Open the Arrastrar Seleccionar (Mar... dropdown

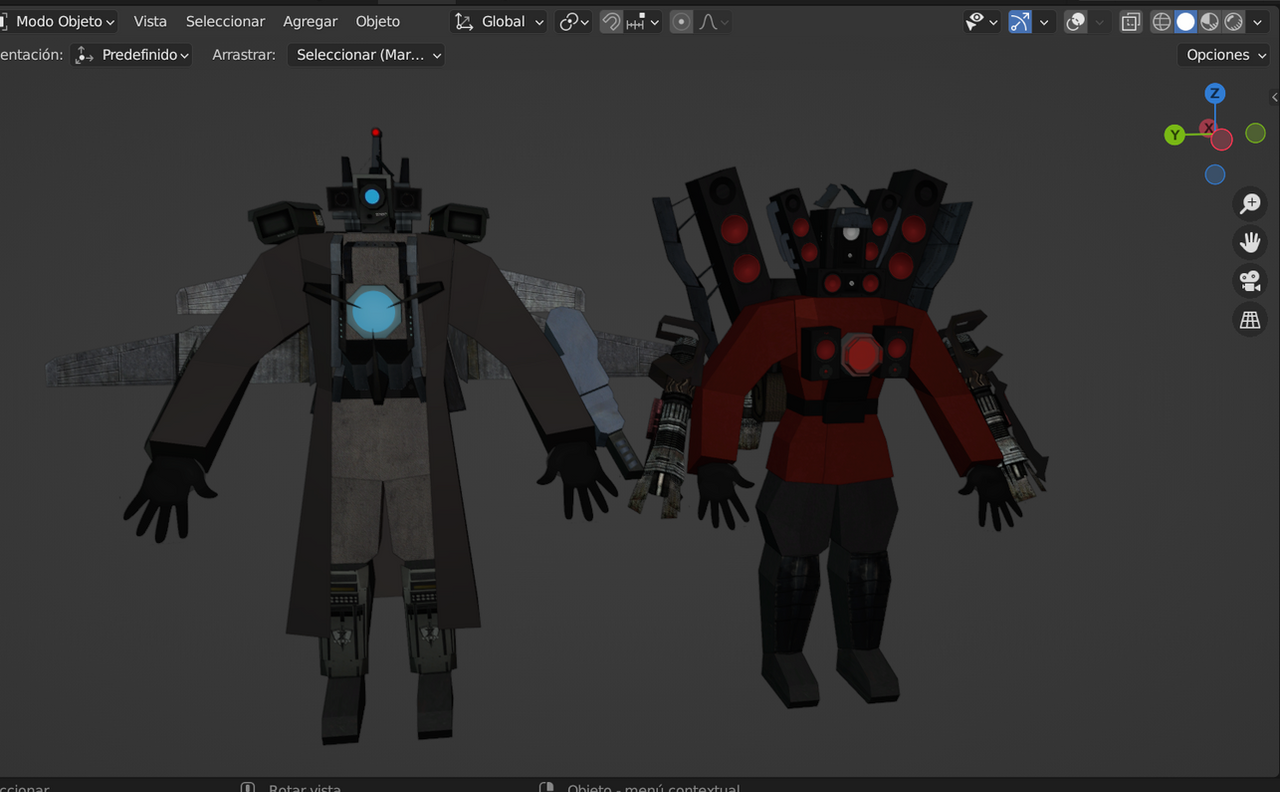click(x=367, y=55)
